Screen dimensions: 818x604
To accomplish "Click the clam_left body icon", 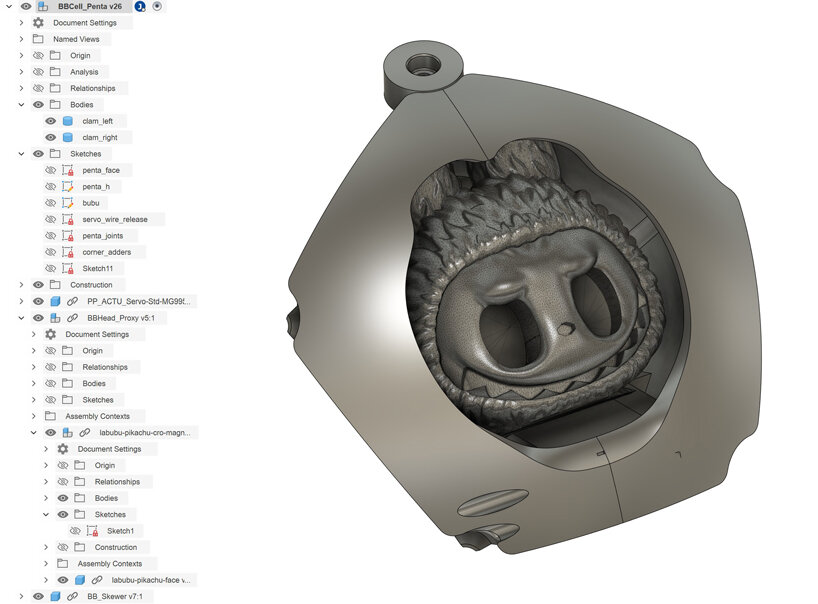I will 67,121.
